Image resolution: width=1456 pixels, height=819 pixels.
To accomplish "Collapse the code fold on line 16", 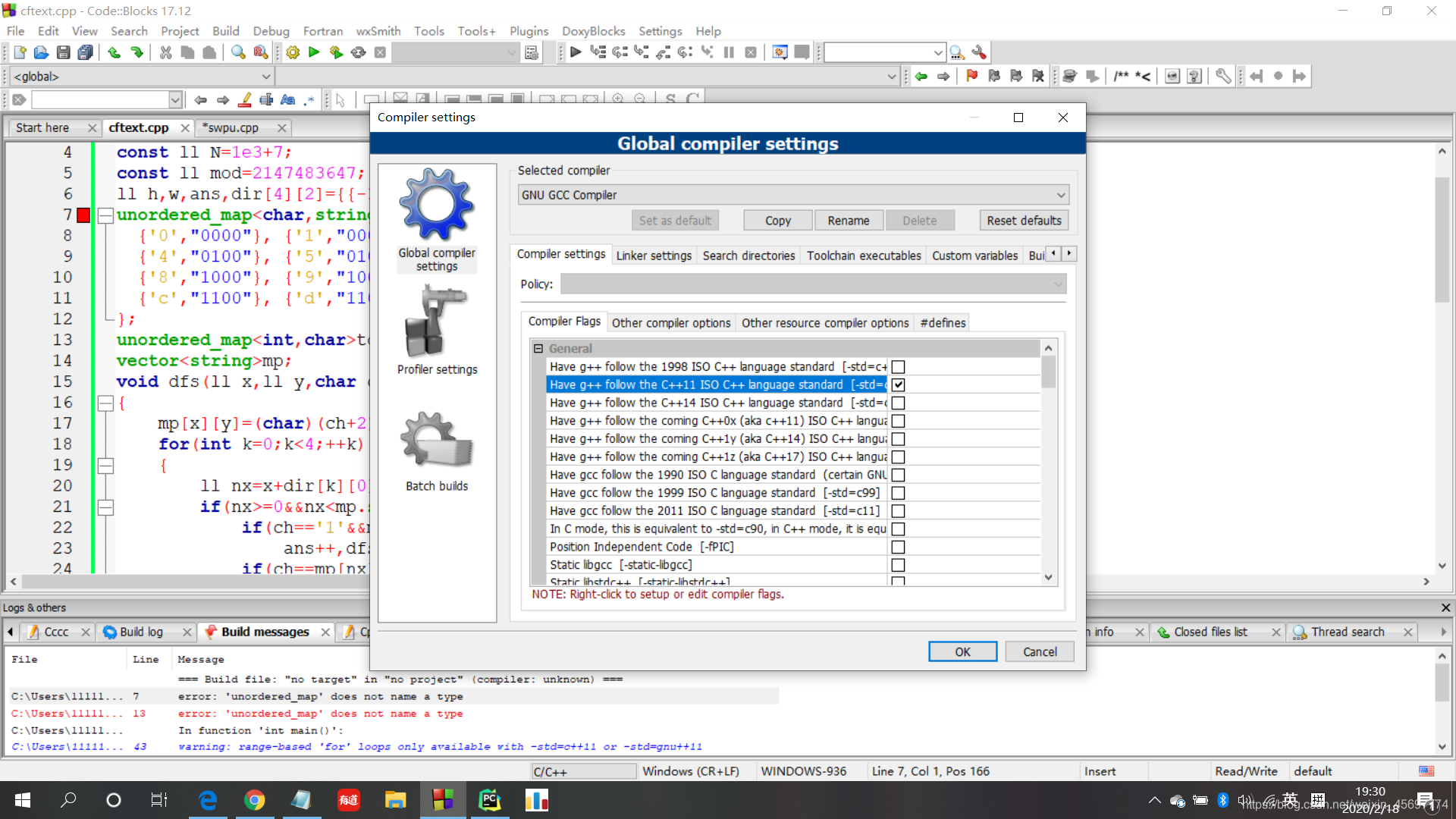I will click(105, 403).
